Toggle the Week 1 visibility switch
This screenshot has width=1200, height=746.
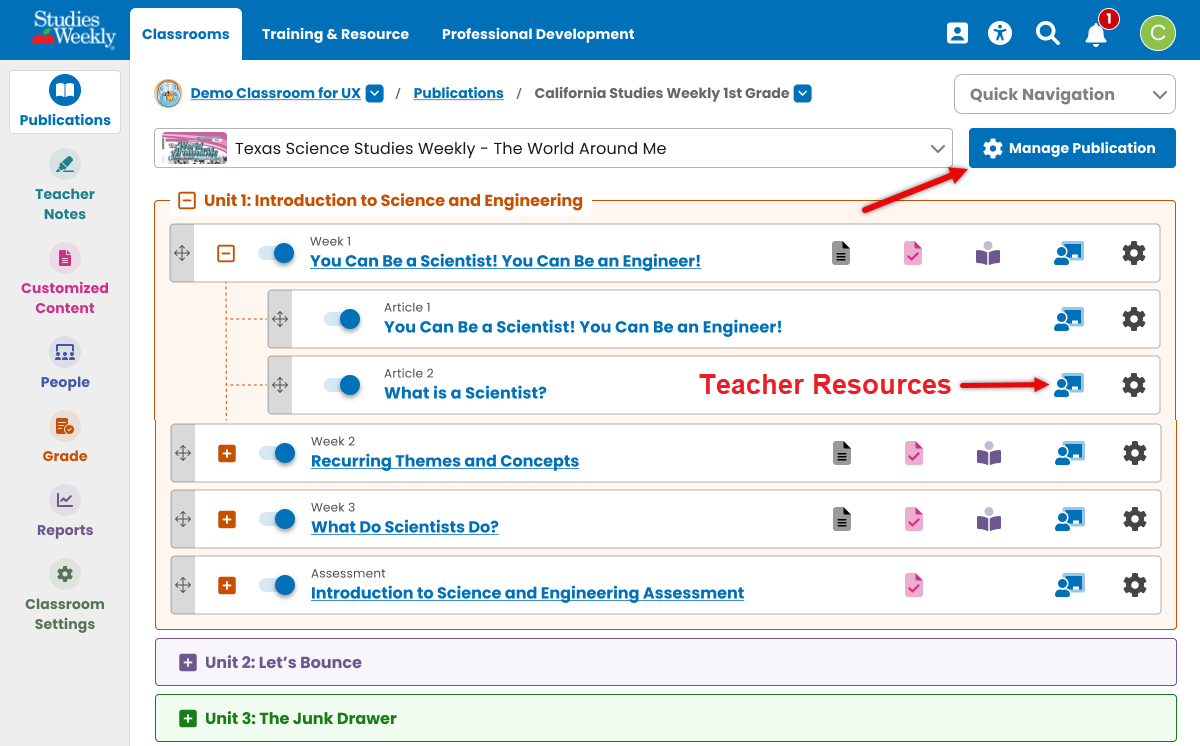pos(276,253)
